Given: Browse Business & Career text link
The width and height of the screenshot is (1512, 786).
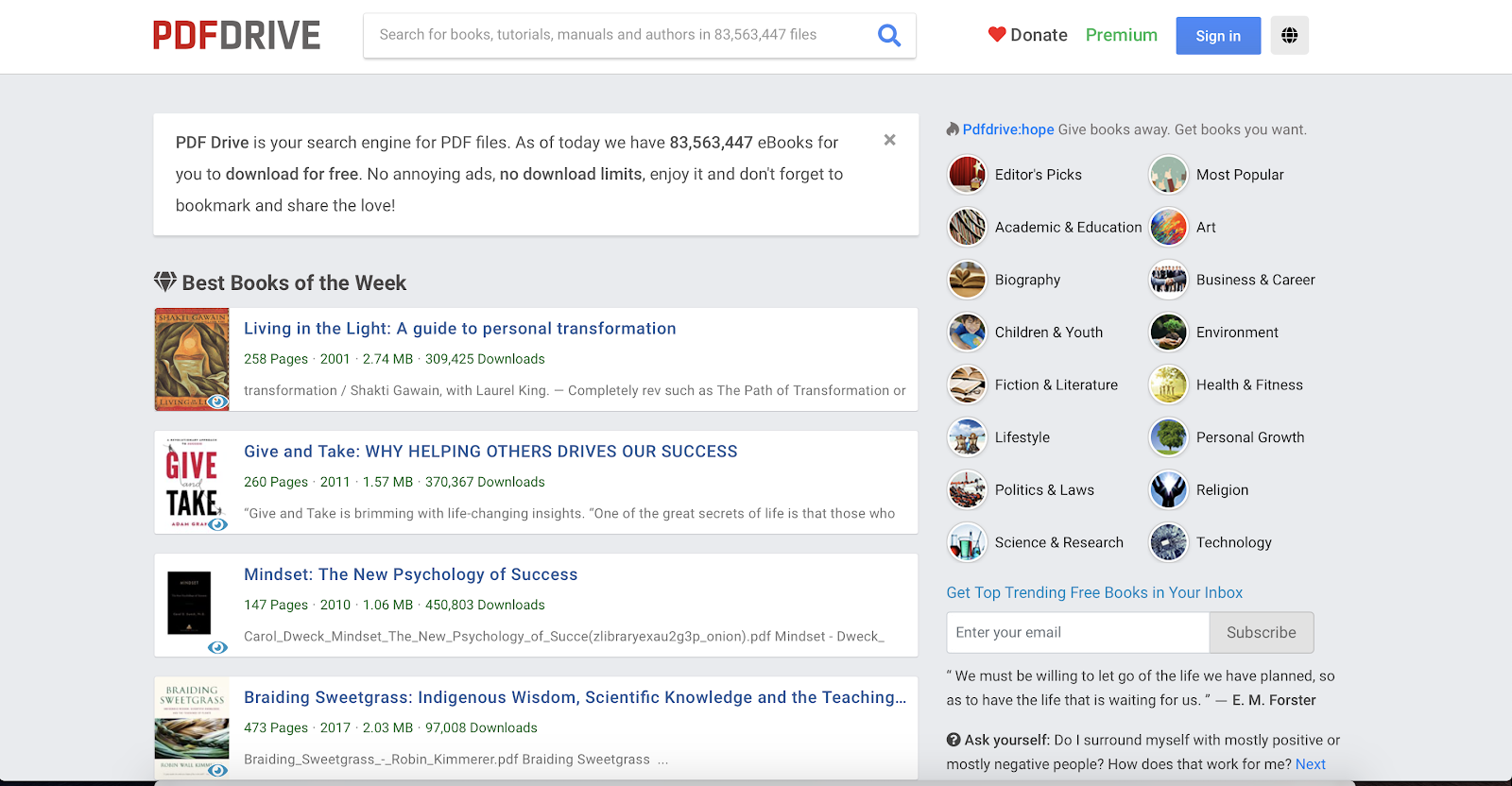Looking at the screenshot, I should (1255, 280).
